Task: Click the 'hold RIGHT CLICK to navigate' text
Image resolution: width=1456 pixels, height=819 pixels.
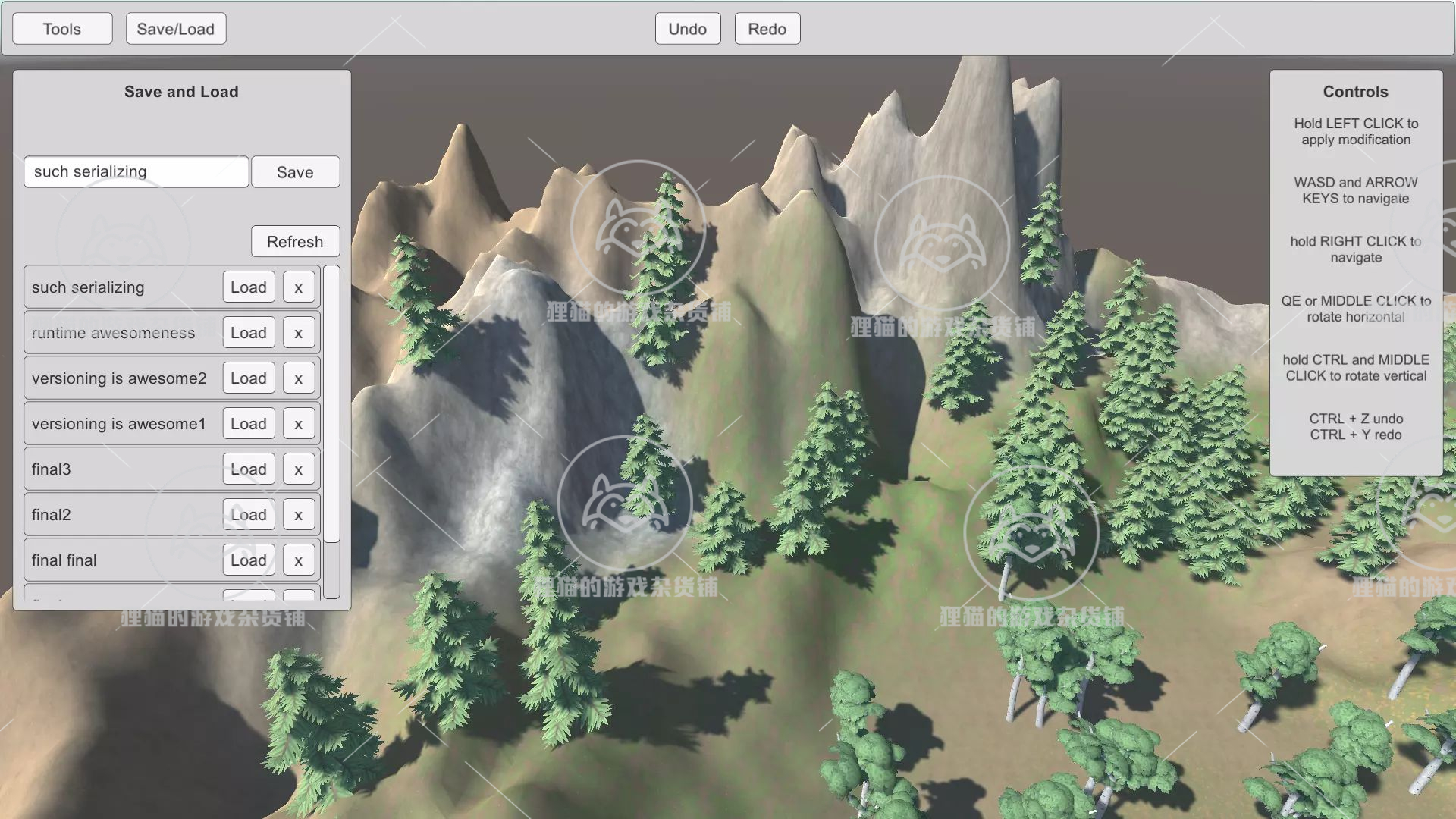Action: 1356,249
